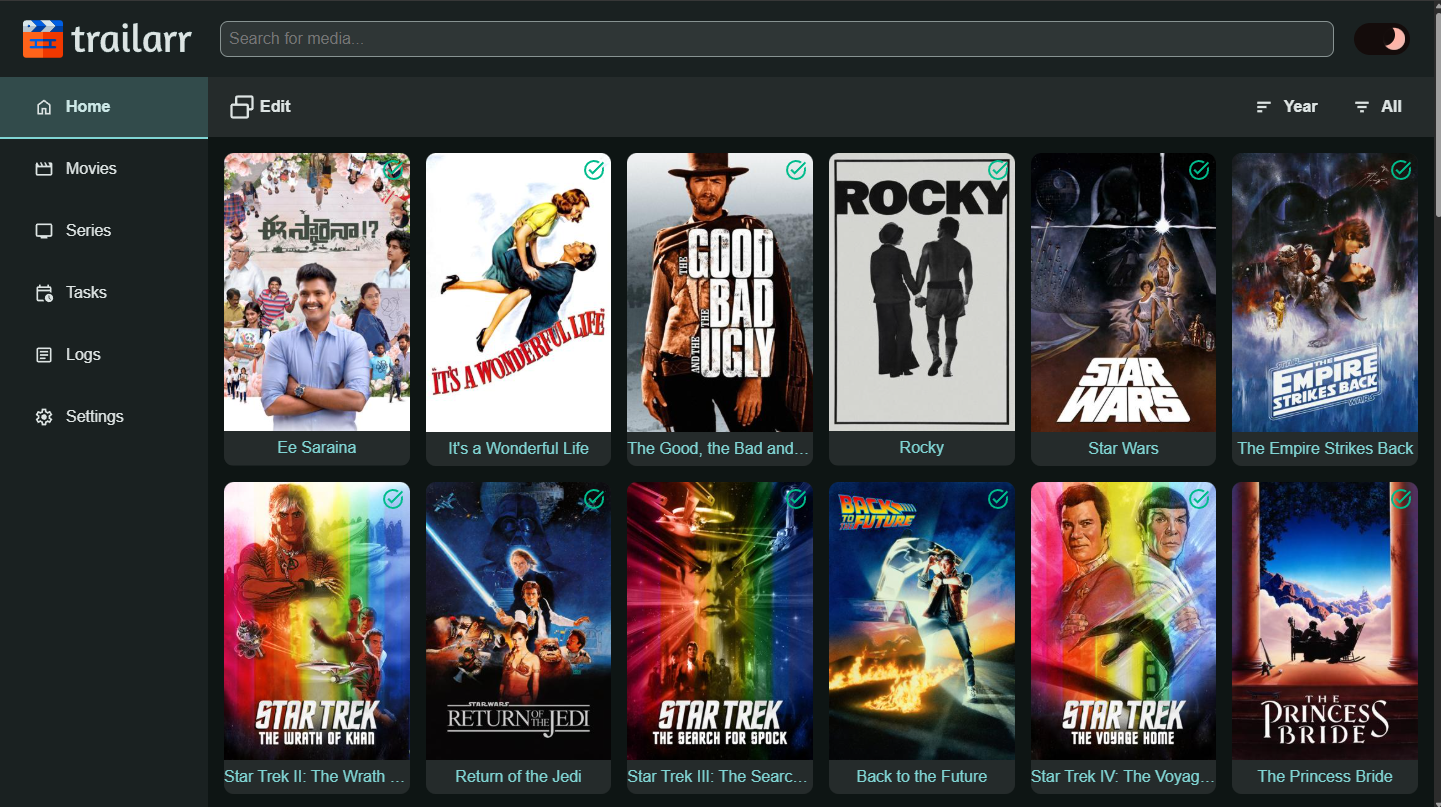Select the Rocky poster thumbnail
Viewport: 1441px width, 807px height.
coord(922,292)
